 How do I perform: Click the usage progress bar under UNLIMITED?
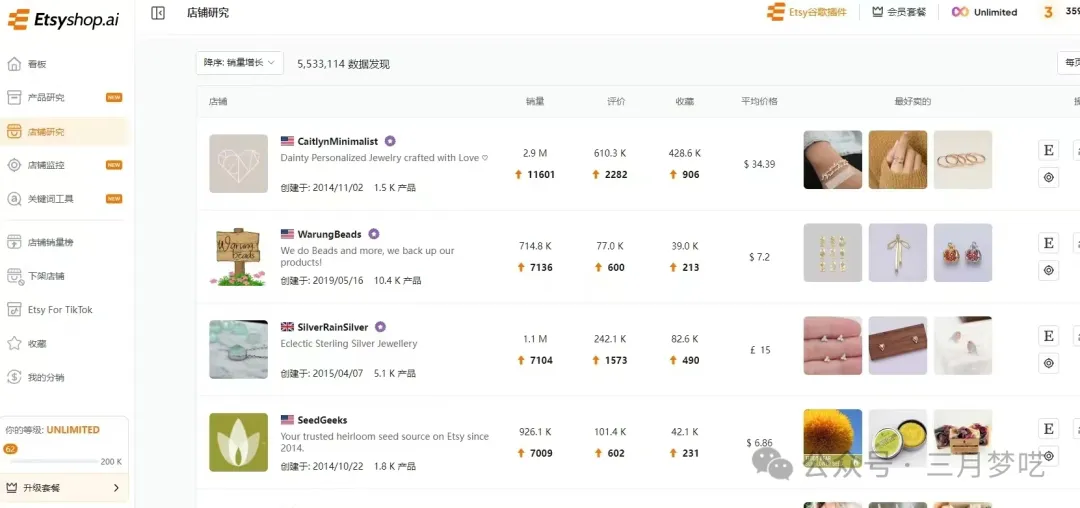(x=52, y=461)
